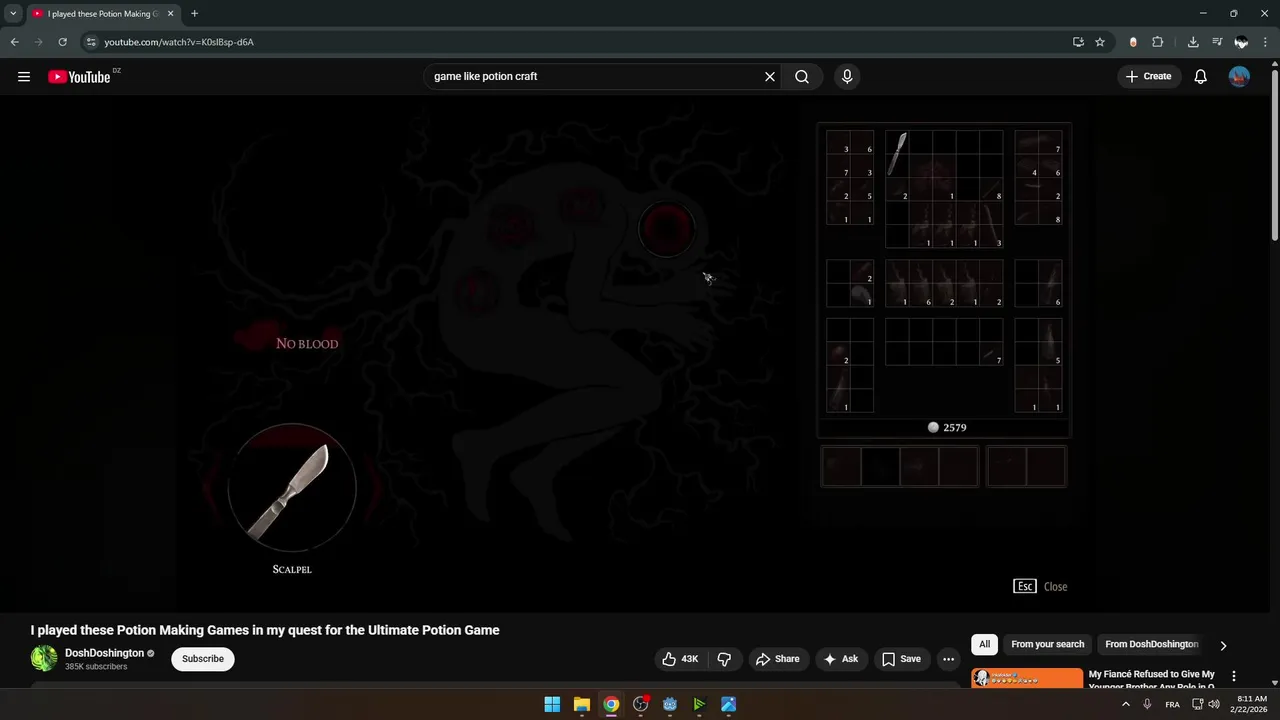
Task: Show hidden system tray icons
Action: 1126,705
